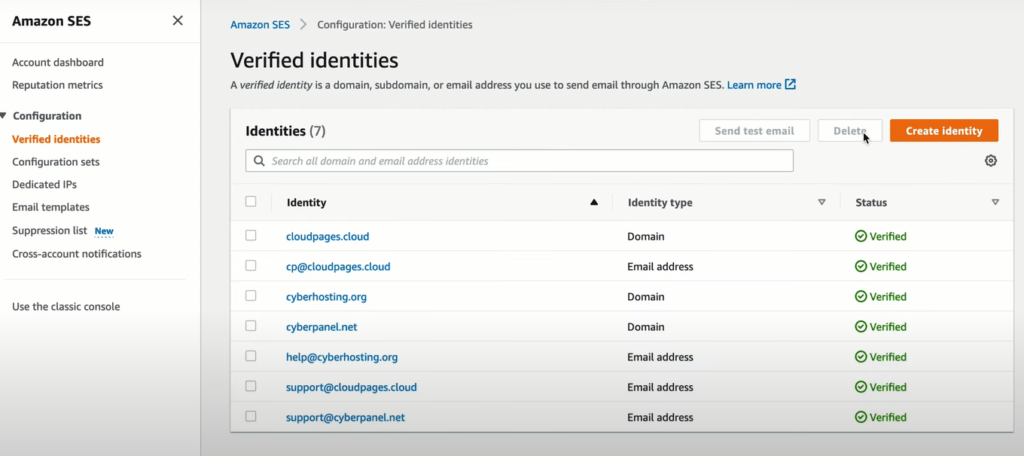Open Configuration sets in sidebar
This screenshot has height=456, width=1024.
(x=56, y=162)
